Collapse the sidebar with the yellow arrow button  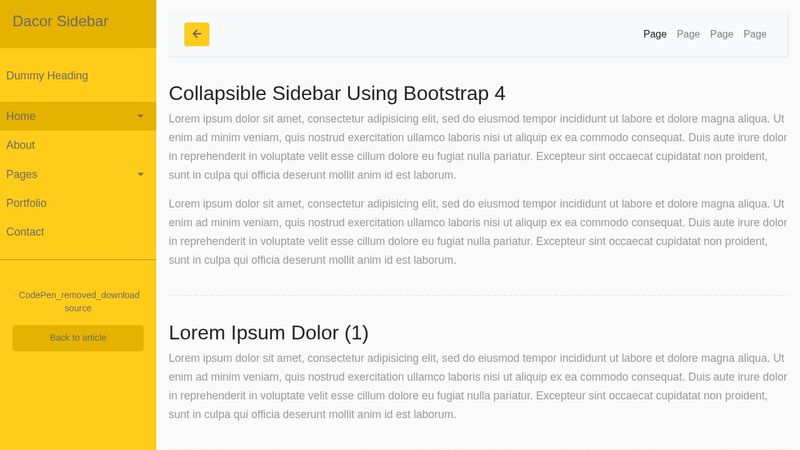(196, 34)
